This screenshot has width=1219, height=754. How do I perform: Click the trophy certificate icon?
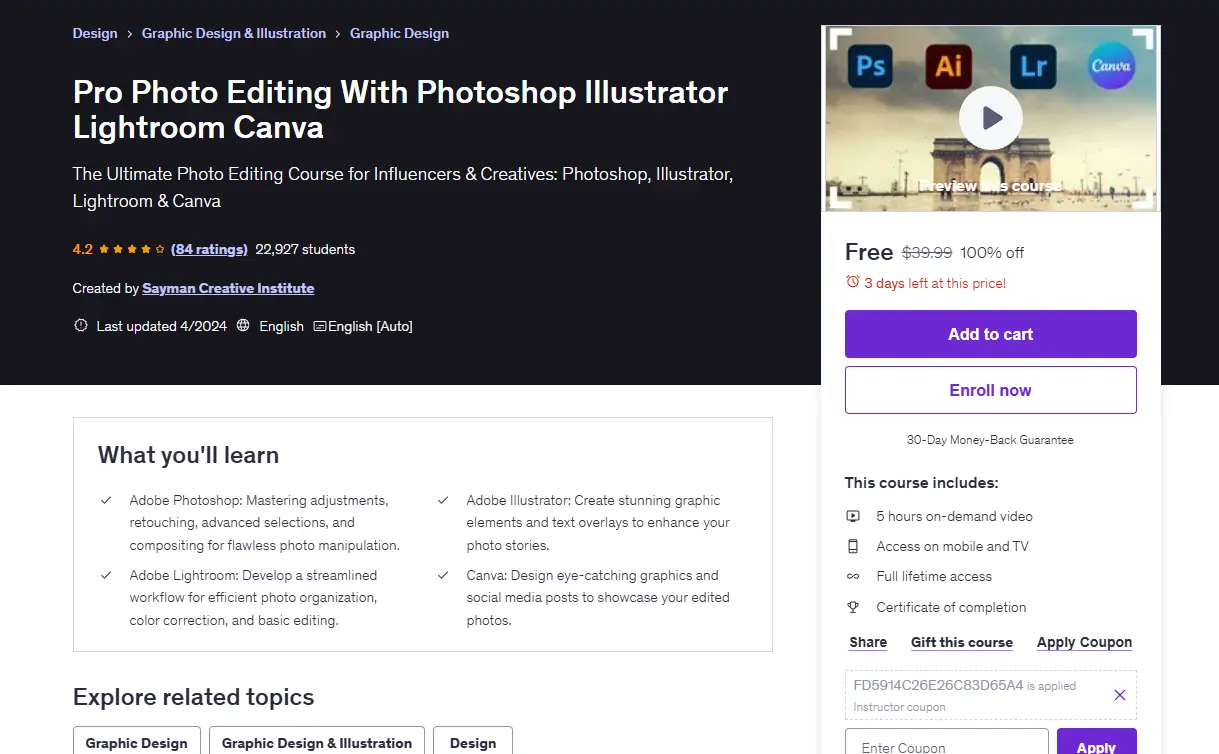853,607
